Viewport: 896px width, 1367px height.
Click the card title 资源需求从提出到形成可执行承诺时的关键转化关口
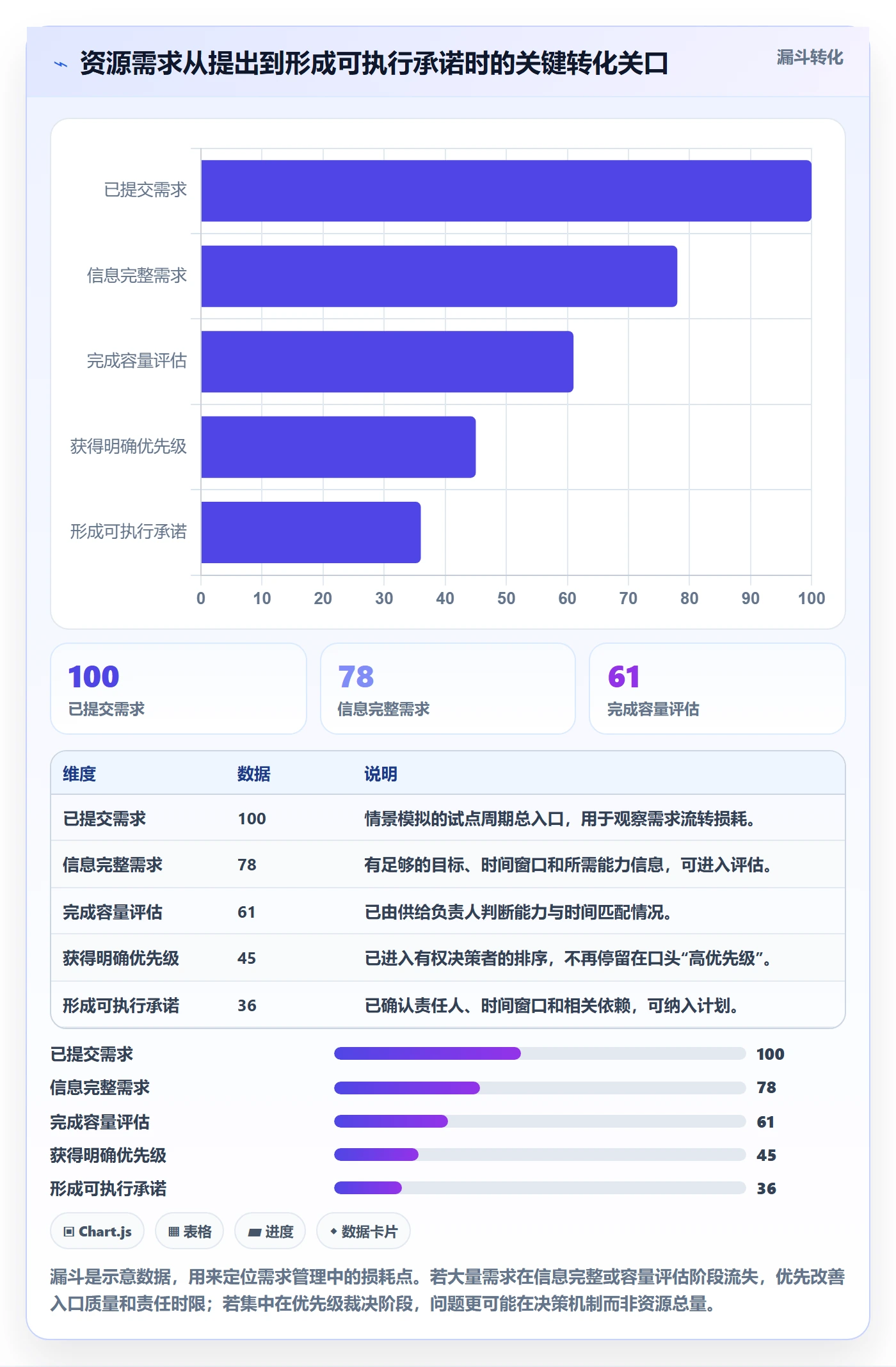(374, 63)
